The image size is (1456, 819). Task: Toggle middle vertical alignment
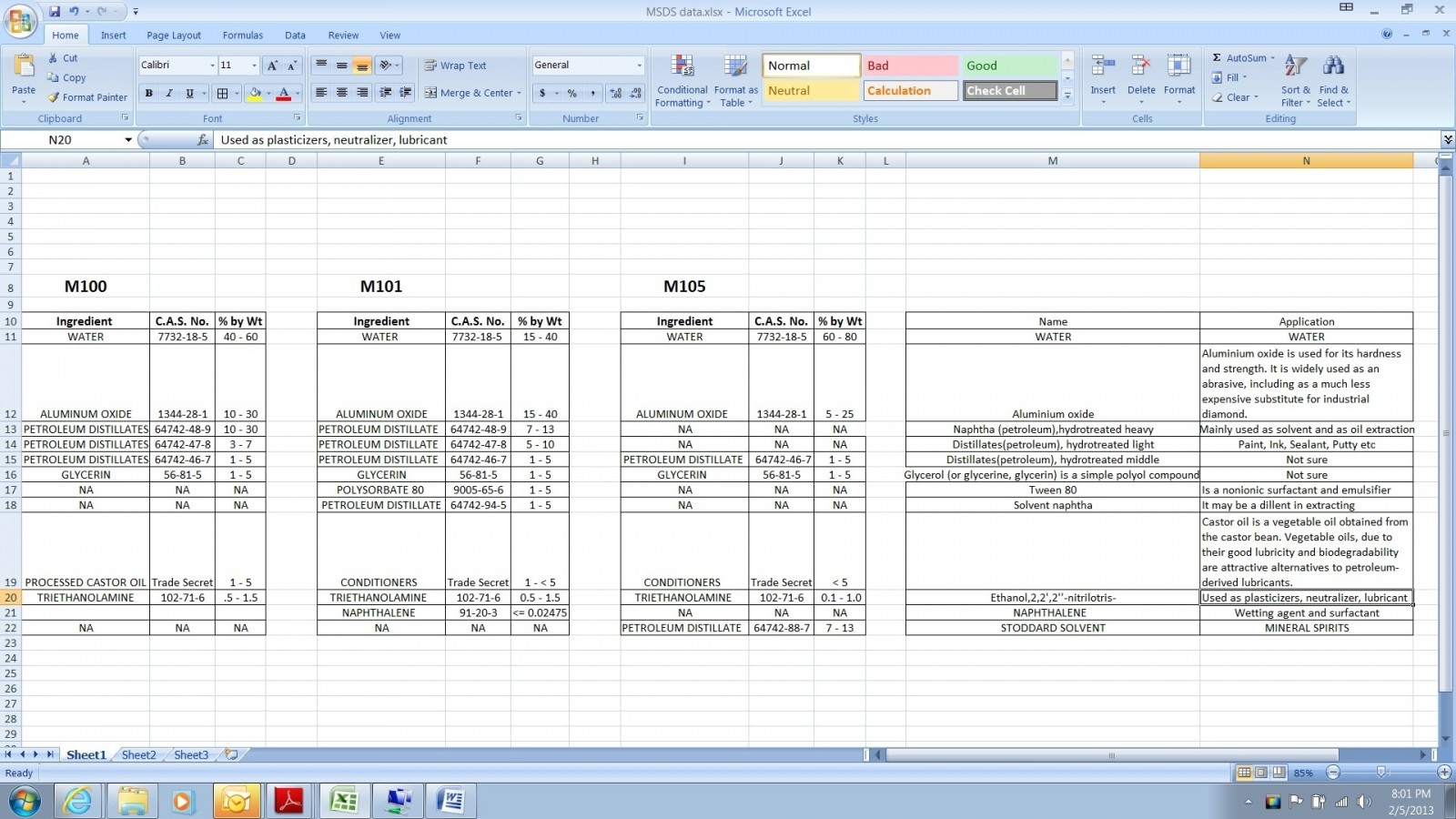click(x=342, y=66)
